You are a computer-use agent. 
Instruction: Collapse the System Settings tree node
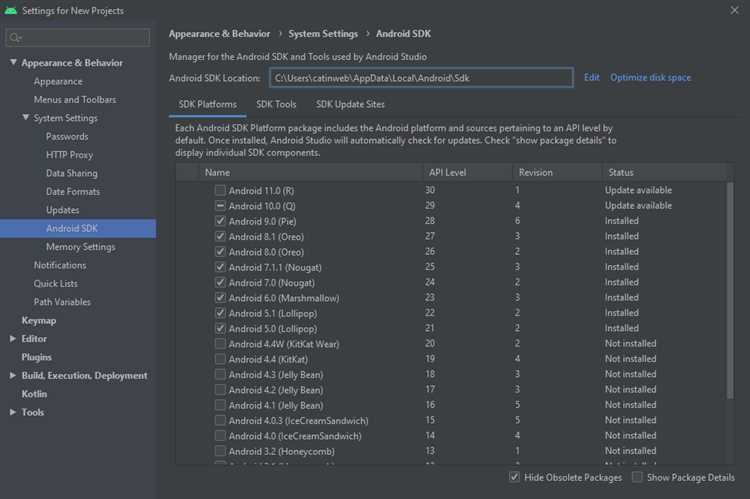(26, 117)
